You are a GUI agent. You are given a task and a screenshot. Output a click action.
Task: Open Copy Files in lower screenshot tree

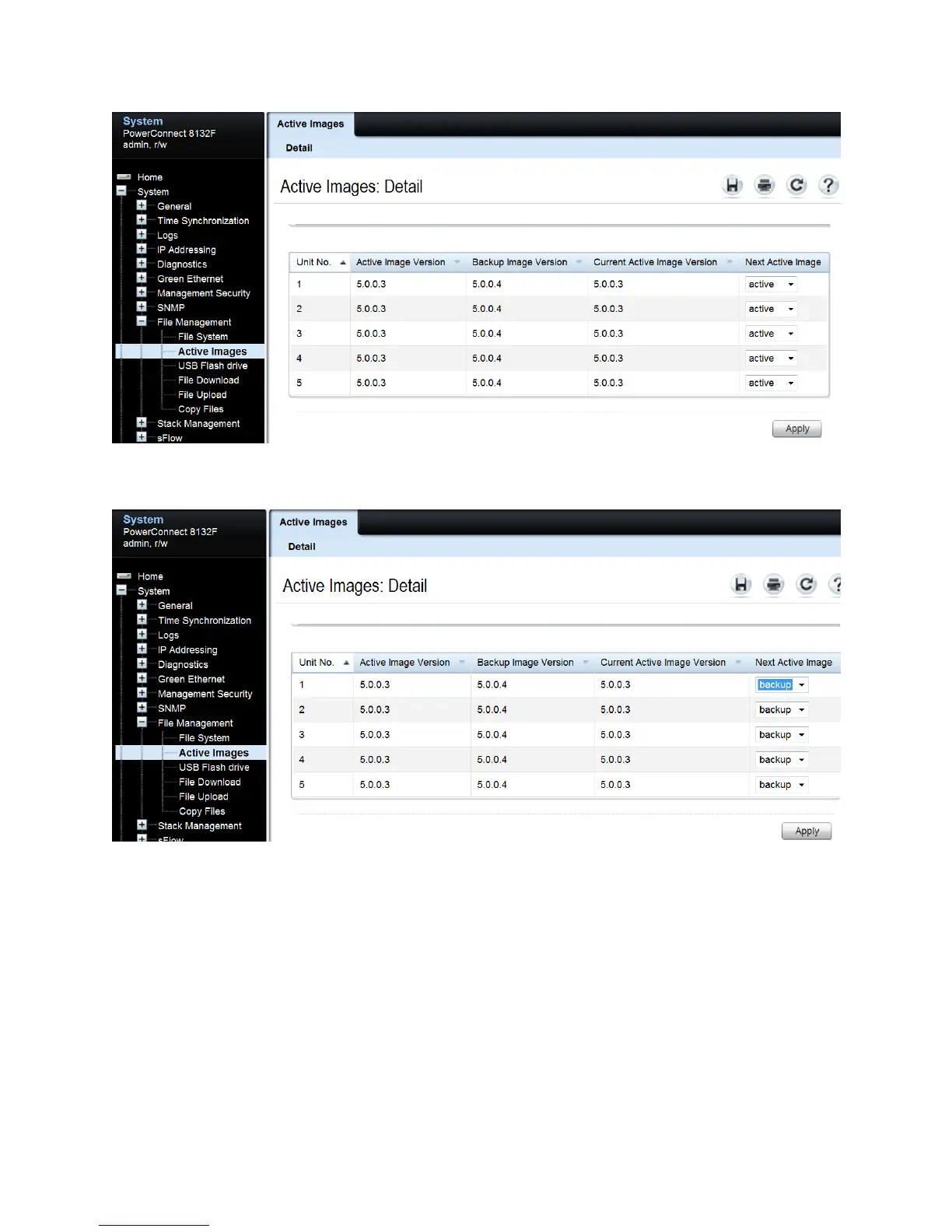pyautogui.click(x=202, y=811)
